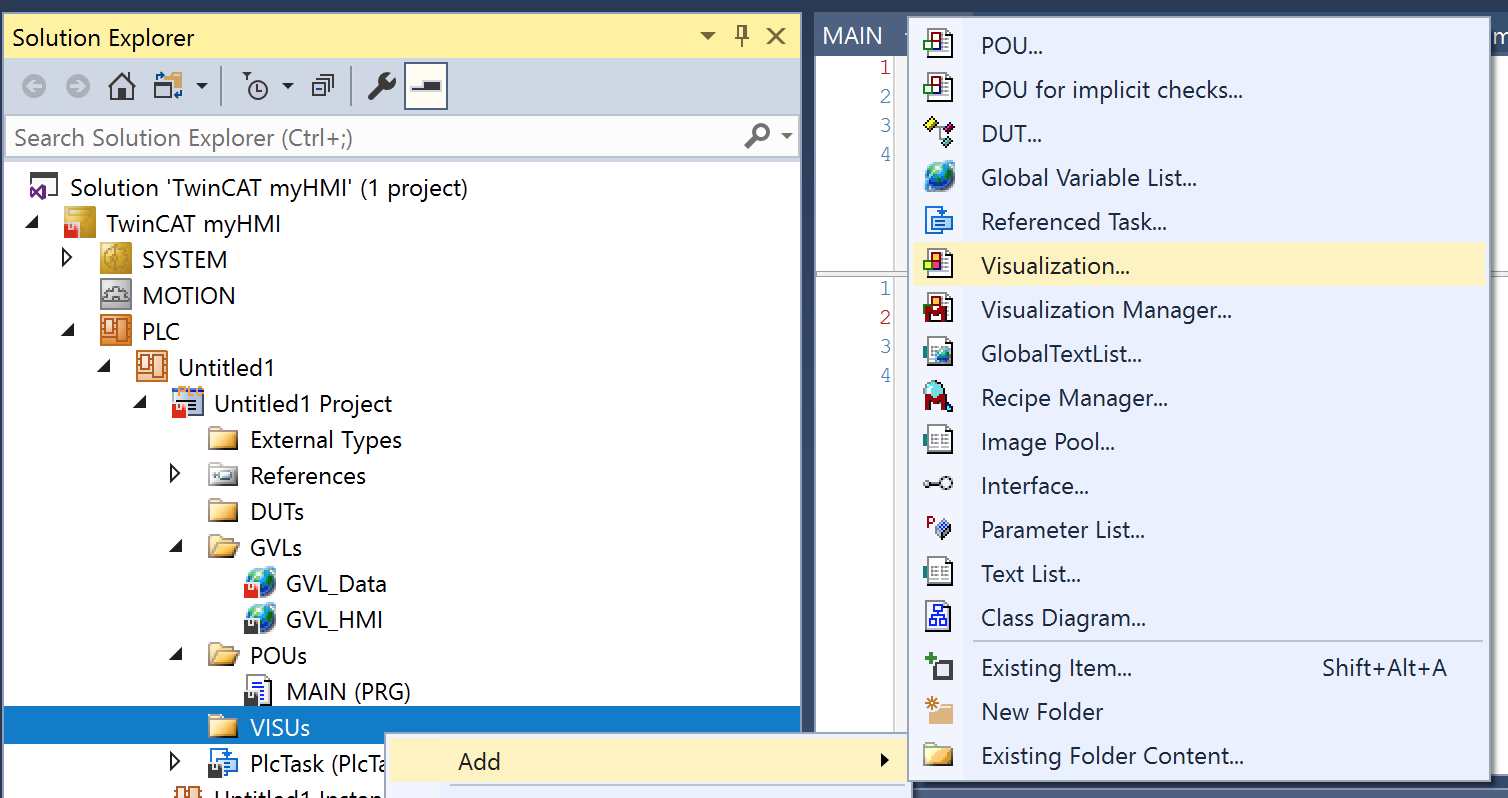Viewport: 1508px width, 798px height.
Task: Click the Forward navigation arrow in Solution Explorer
Action: tap(78, 88)
